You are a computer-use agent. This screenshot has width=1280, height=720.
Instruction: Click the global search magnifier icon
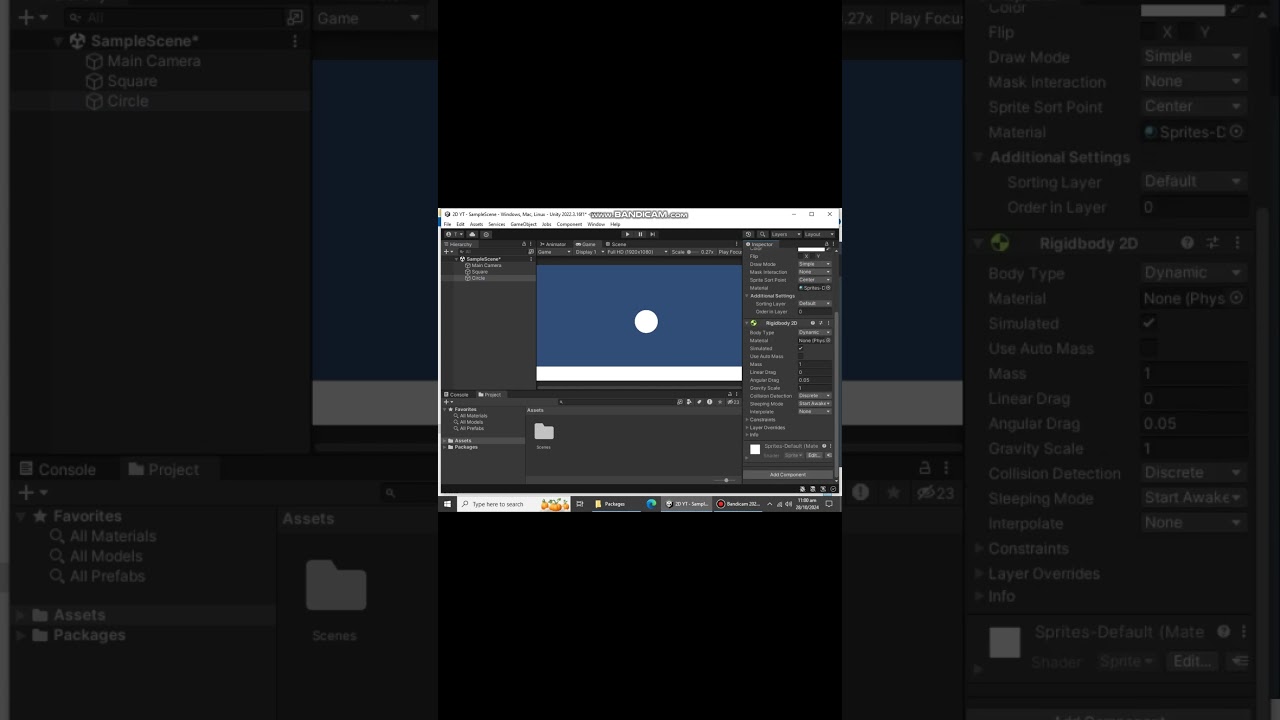coord(762,234)
